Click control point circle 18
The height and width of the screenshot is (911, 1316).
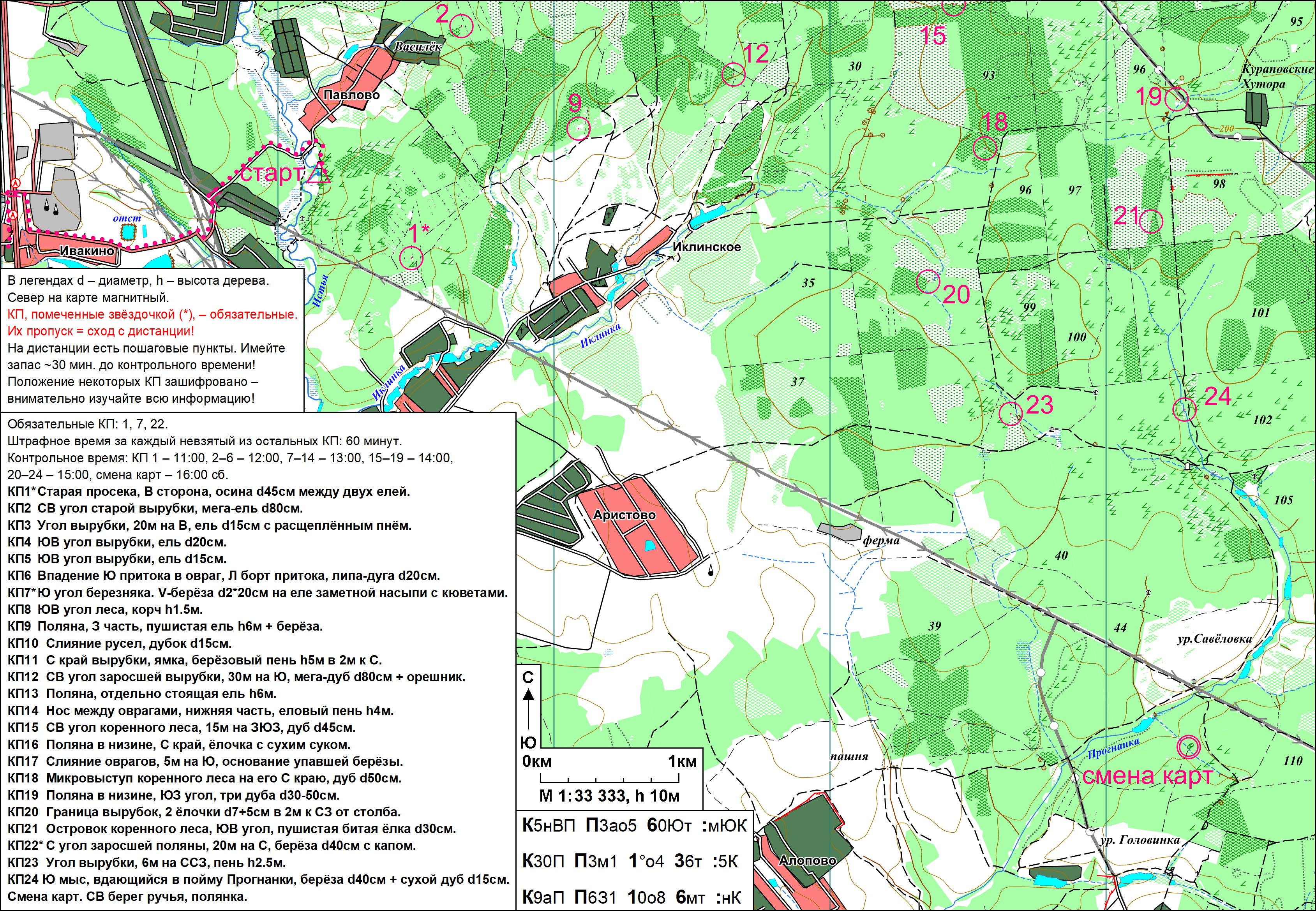click(985, 148)
